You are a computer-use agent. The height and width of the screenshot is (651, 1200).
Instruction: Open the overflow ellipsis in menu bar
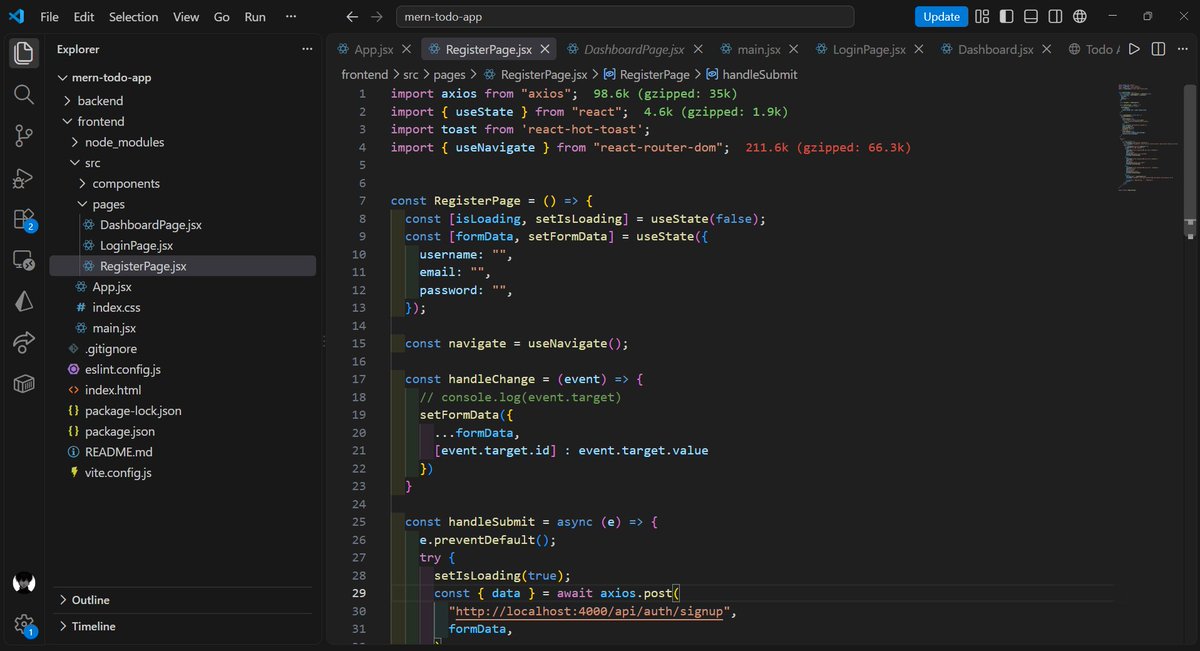click(x=291, y=17)
